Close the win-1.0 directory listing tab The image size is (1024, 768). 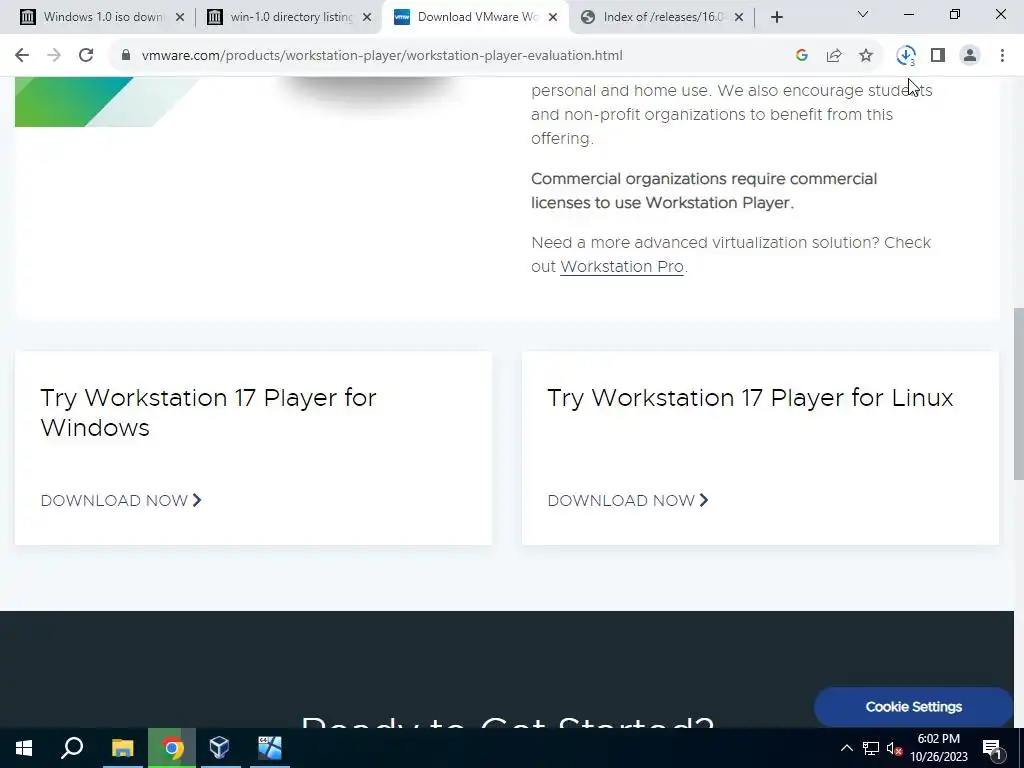pos(367,18)
